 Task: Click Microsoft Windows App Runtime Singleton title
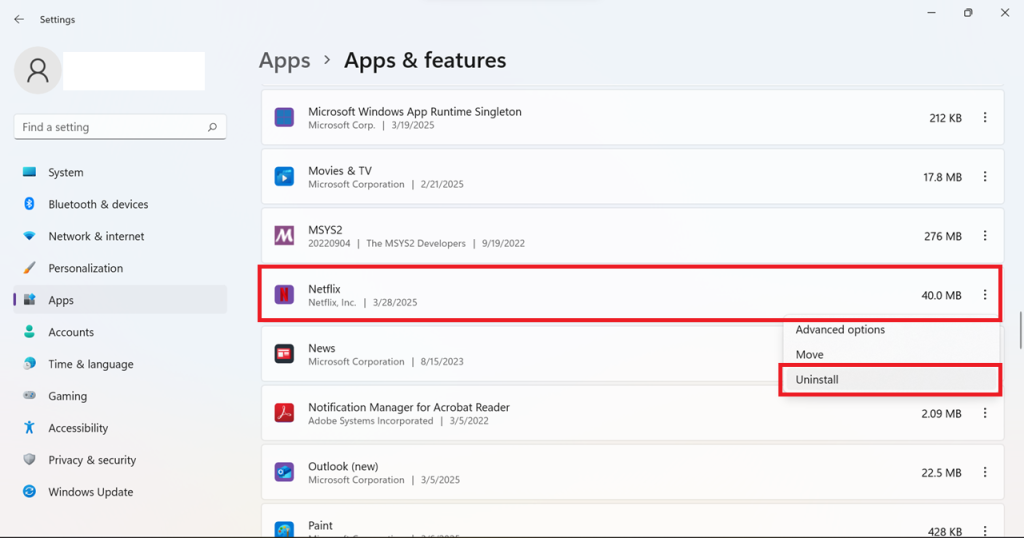pyautogui.click(x=415, y=112)
